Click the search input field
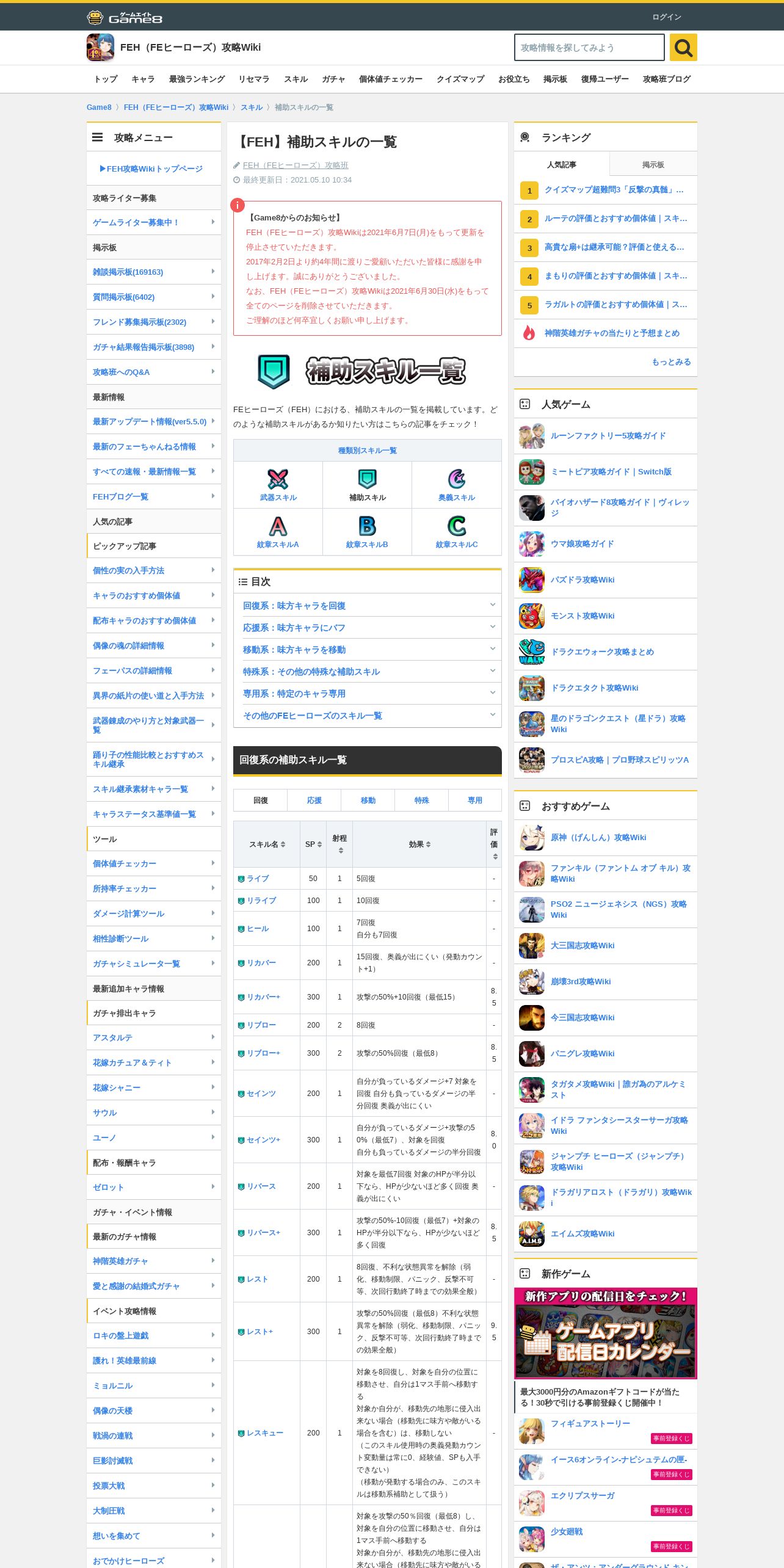Image resolution: width=784 pixels, height=1568 pixels. pyautogui.click(x=589, y=48)
